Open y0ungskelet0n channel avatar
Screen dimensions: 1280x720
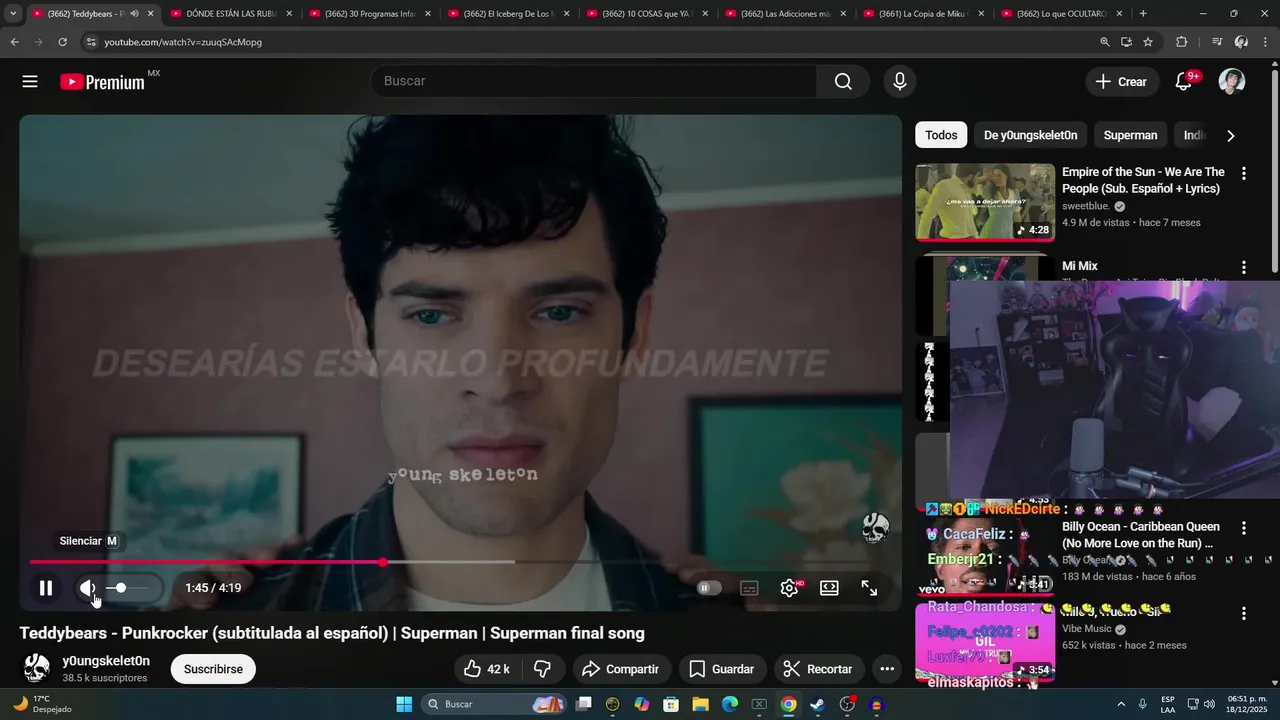(x=37, y=668)
